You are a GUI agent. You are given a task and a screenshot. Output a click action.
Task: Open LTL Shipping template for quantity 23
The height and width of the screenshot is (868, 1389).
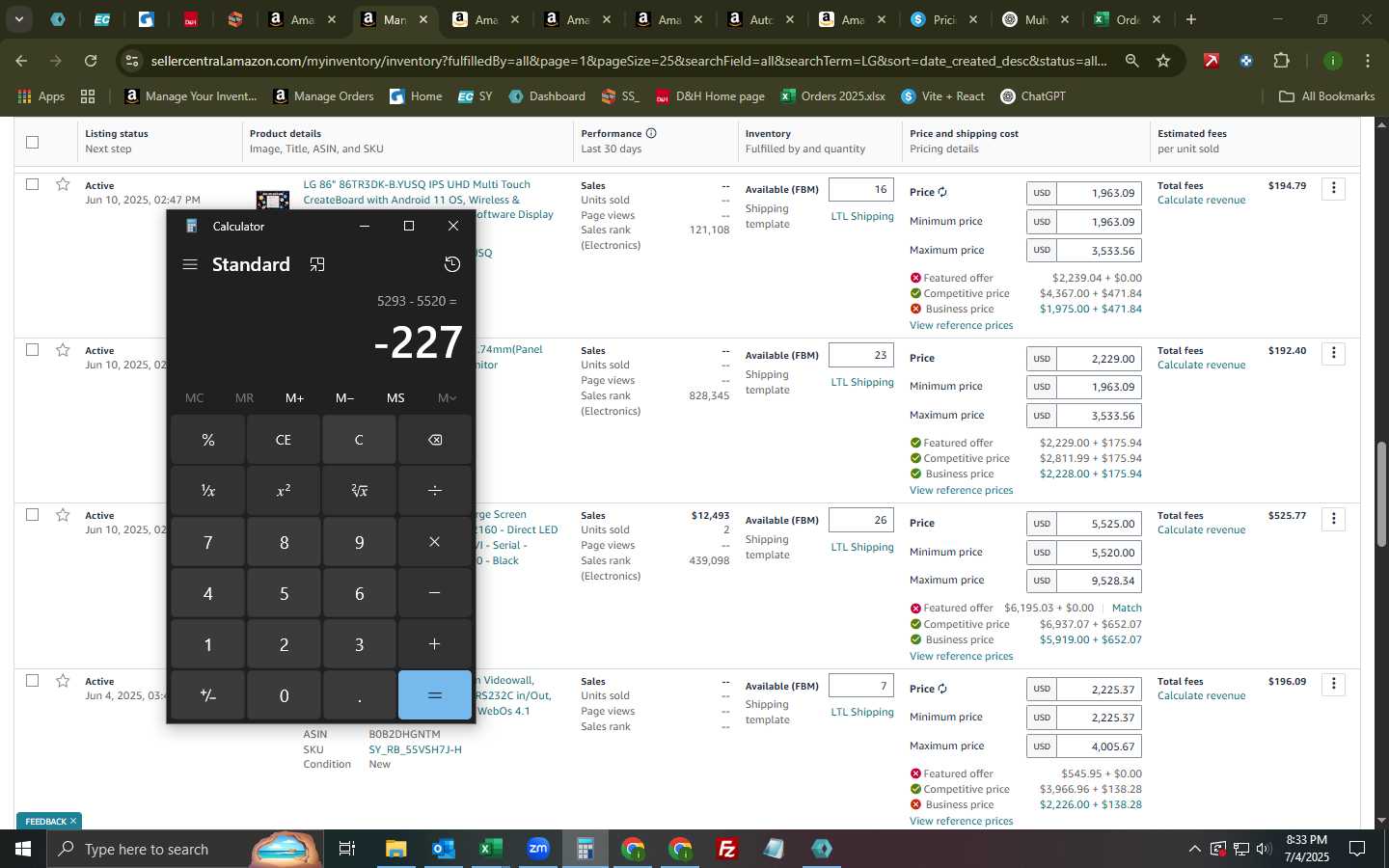pos(862,382)
